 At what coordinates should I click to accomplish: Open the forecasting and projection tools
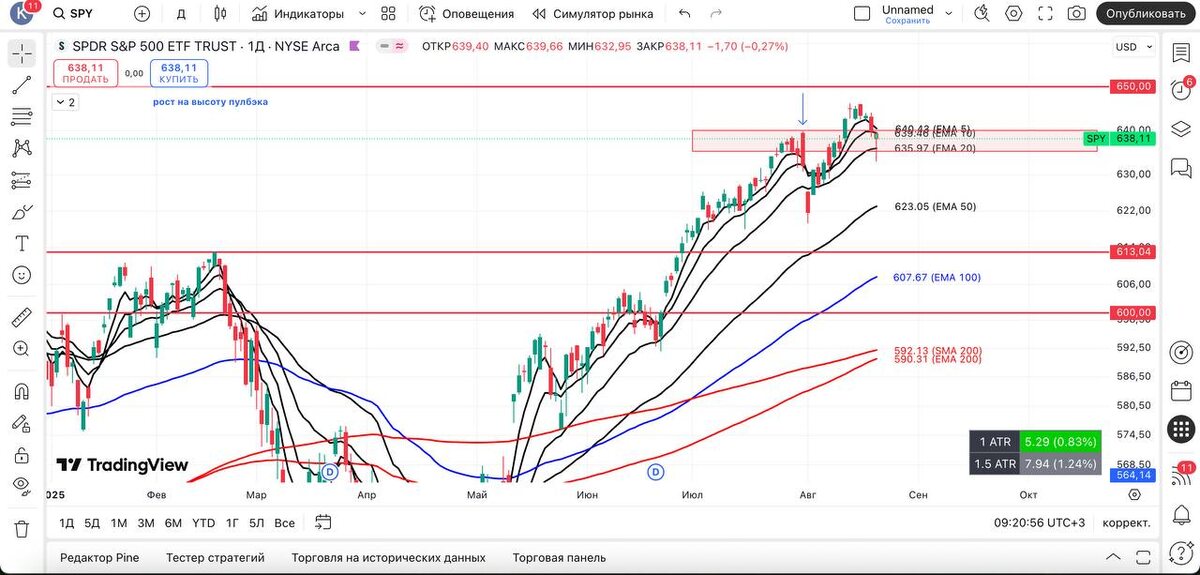[21, 181]
